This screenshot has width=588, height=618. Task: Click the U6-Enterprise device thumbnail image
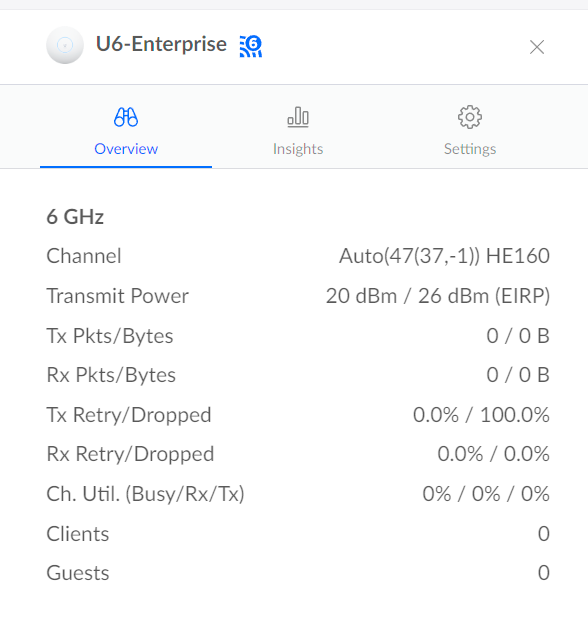[65, 45]
